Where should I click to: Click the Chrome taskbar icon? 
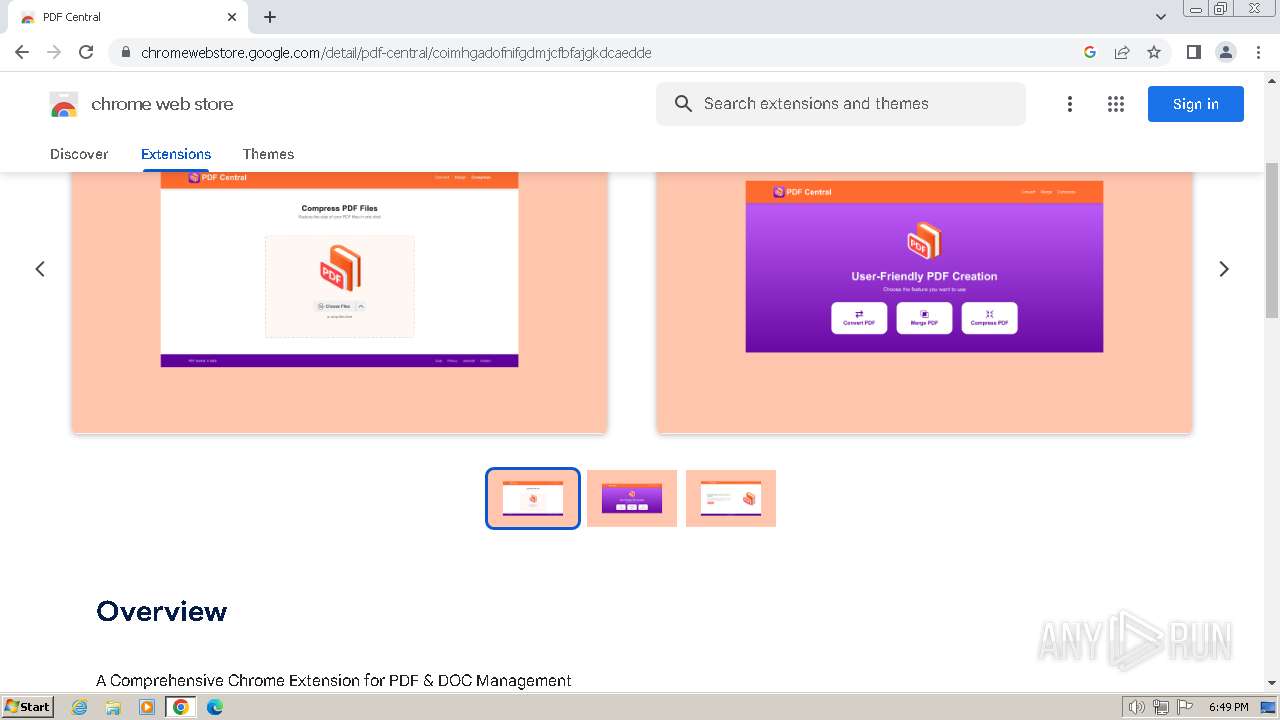(x=181, y=707)
